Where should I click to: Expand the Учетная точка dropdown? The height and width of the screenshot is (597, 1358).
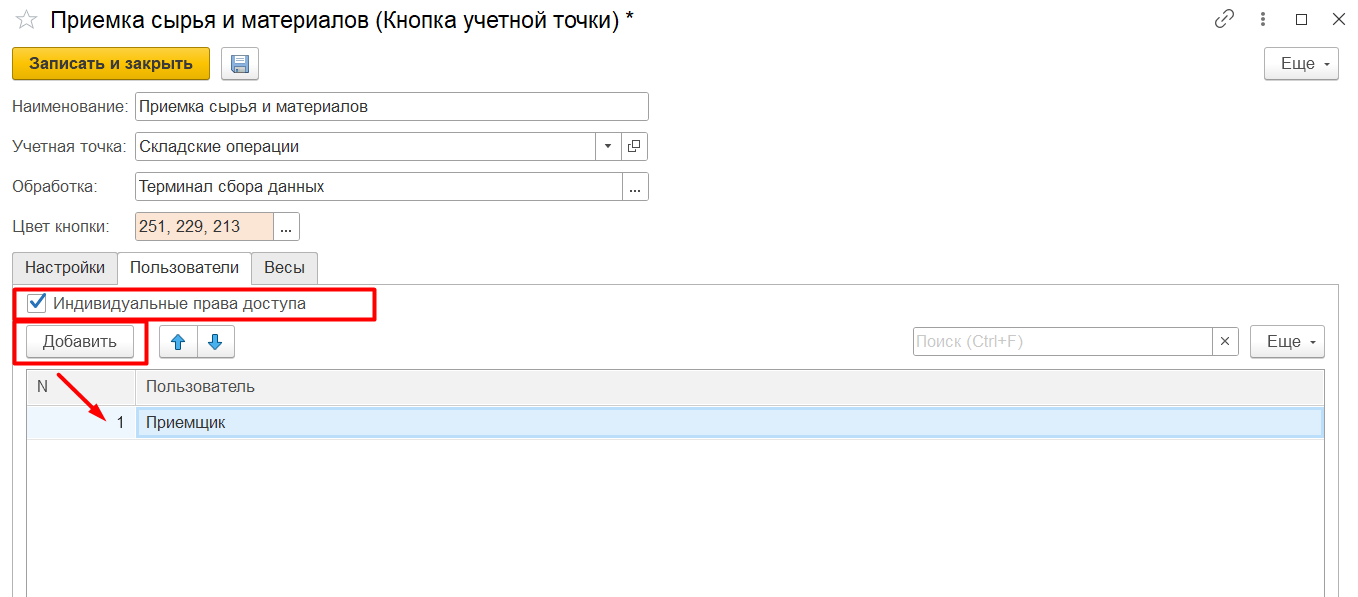tap(608, 147)
